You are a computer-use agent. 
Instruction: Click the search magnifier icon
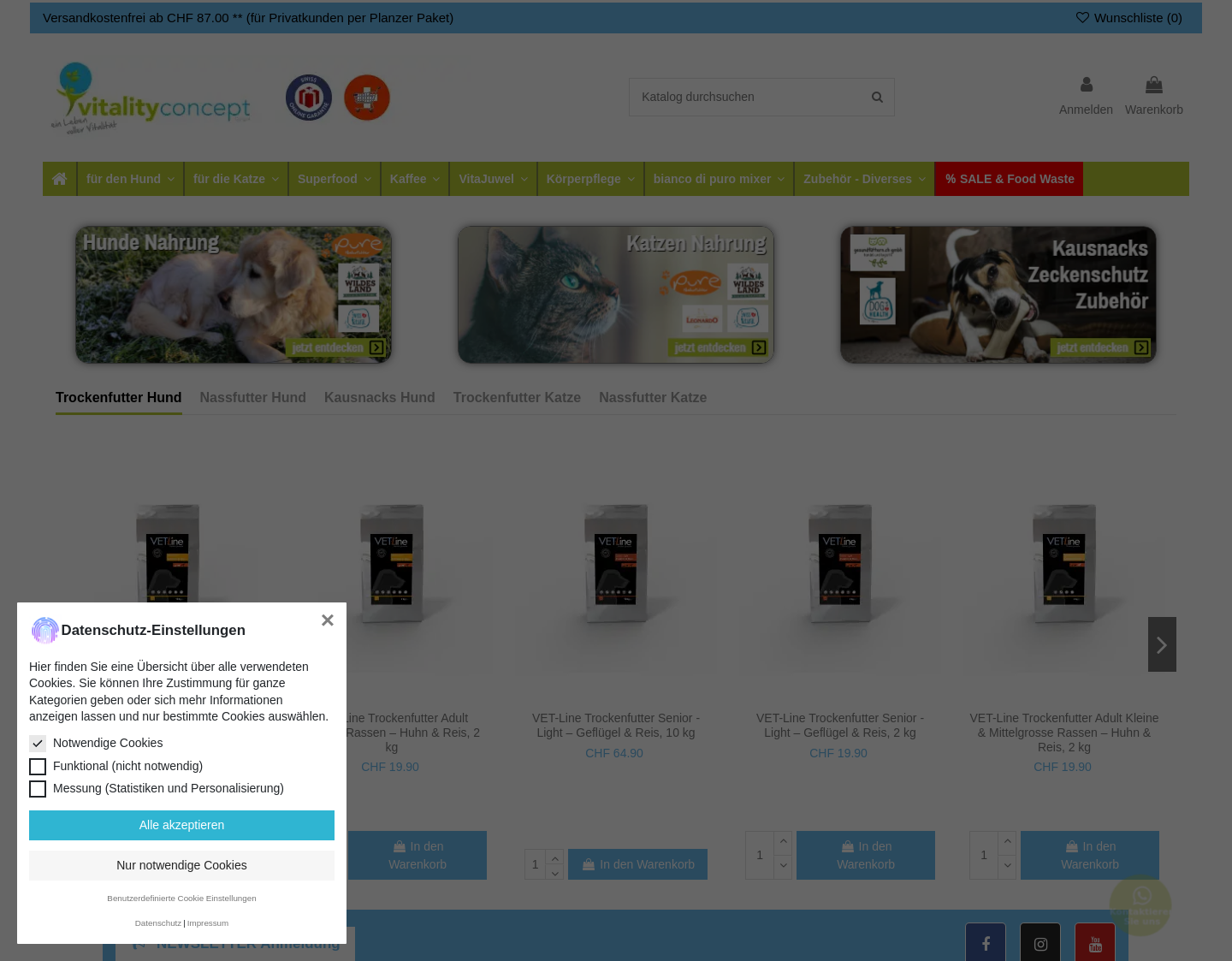coord(877,97)
